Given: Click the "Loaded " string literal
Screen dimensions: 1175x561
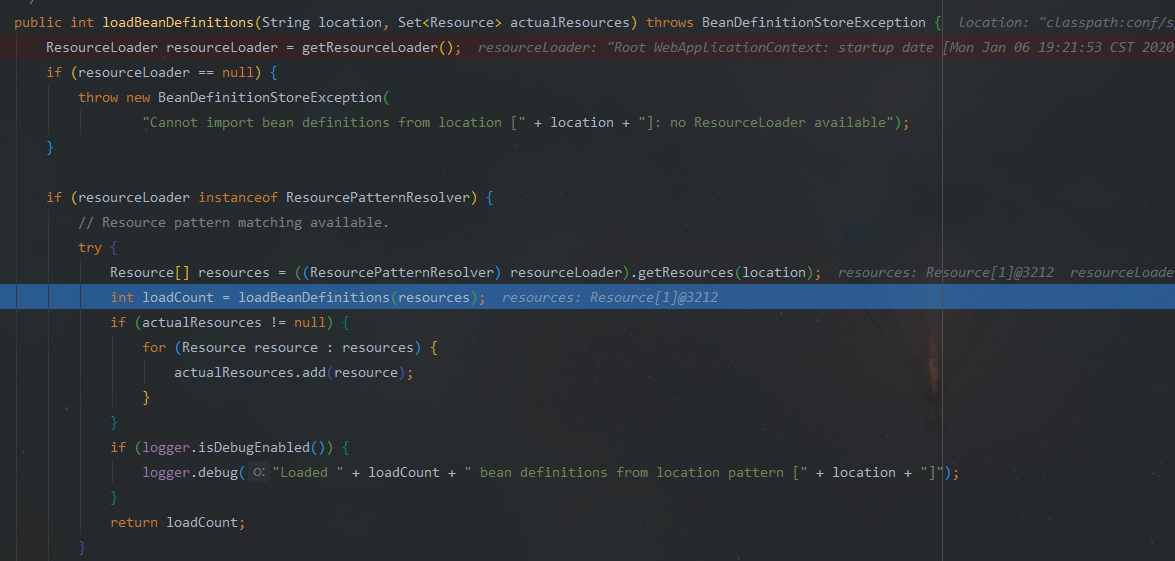Looking at the screenshot, I should [x=307, y=473].
